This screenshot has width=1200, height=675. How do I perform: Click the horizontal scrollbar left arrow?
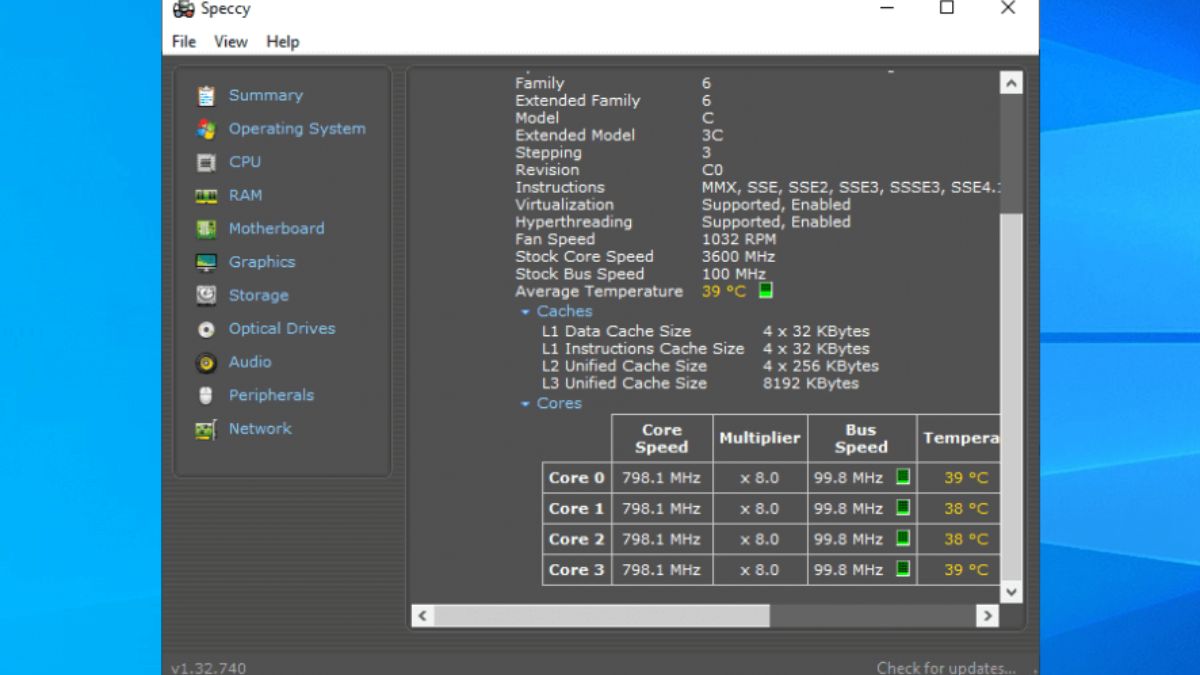click(423, 616)
